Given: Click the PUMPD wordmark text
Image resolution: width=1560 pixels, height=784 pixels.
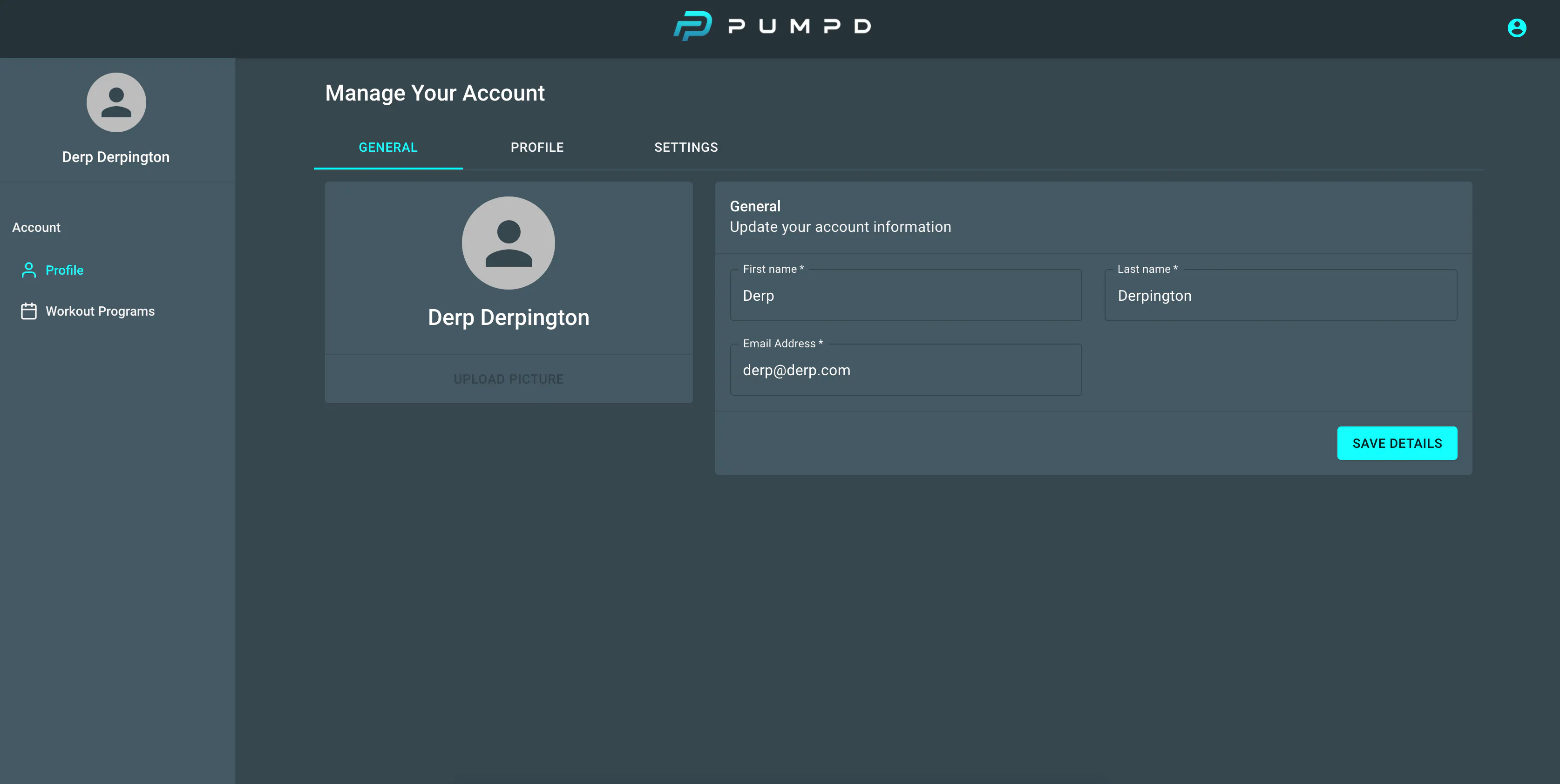Looking at the screenshot, I should click(800, 26).
